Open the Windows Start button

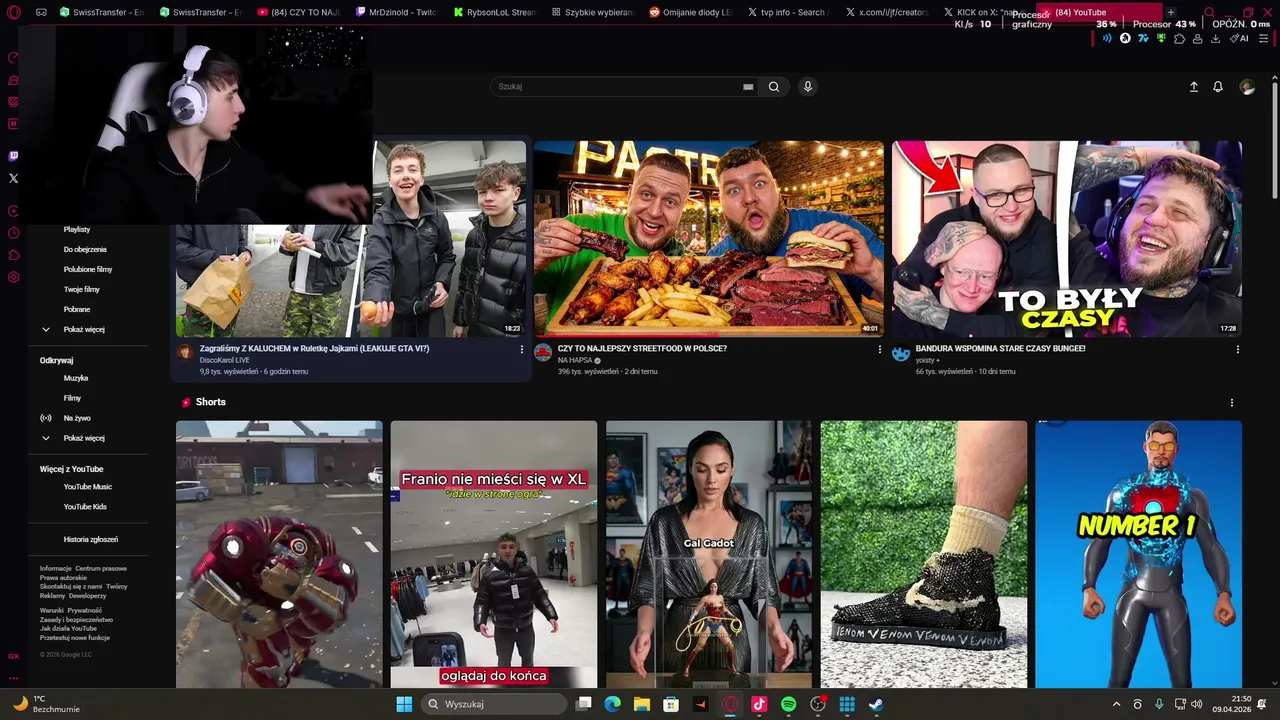pos(404,704)
